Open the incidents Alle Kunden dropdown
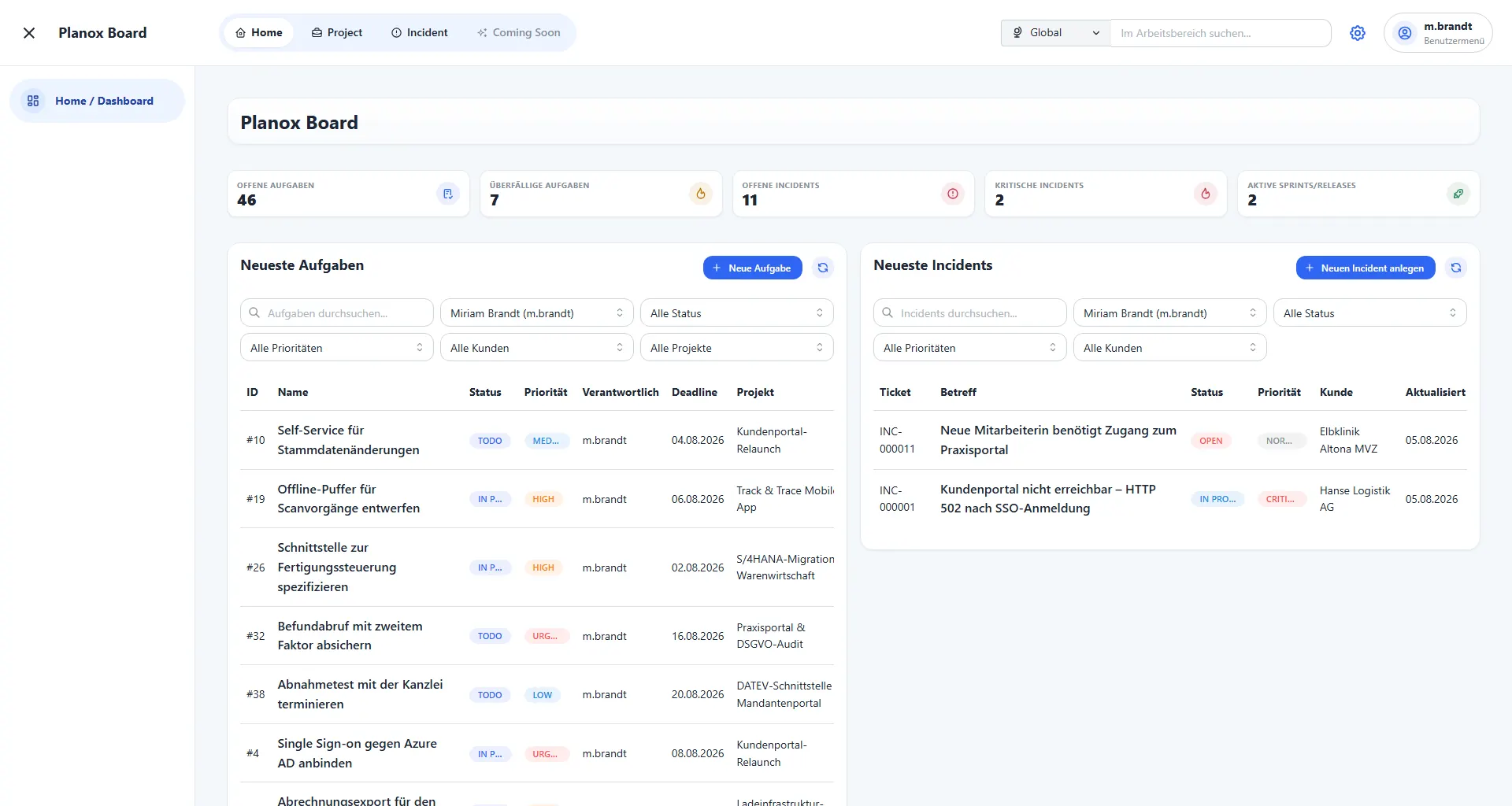 point(1170,347)
